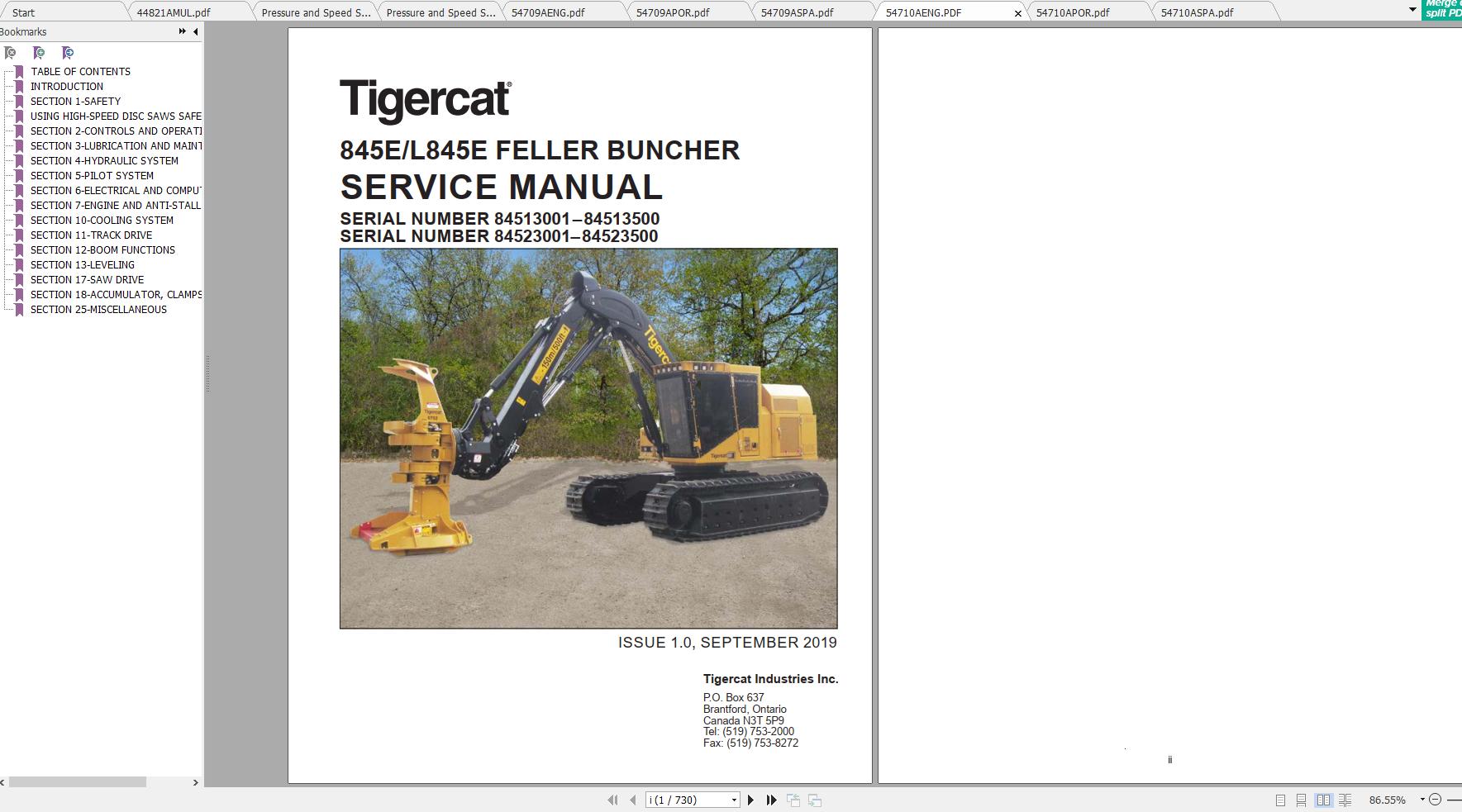Image resolution: width=1462 pixels, height=812 pixels.
Task: Open SECTION 17-SAW DRIVE bookmark
Action: point(87,280)
